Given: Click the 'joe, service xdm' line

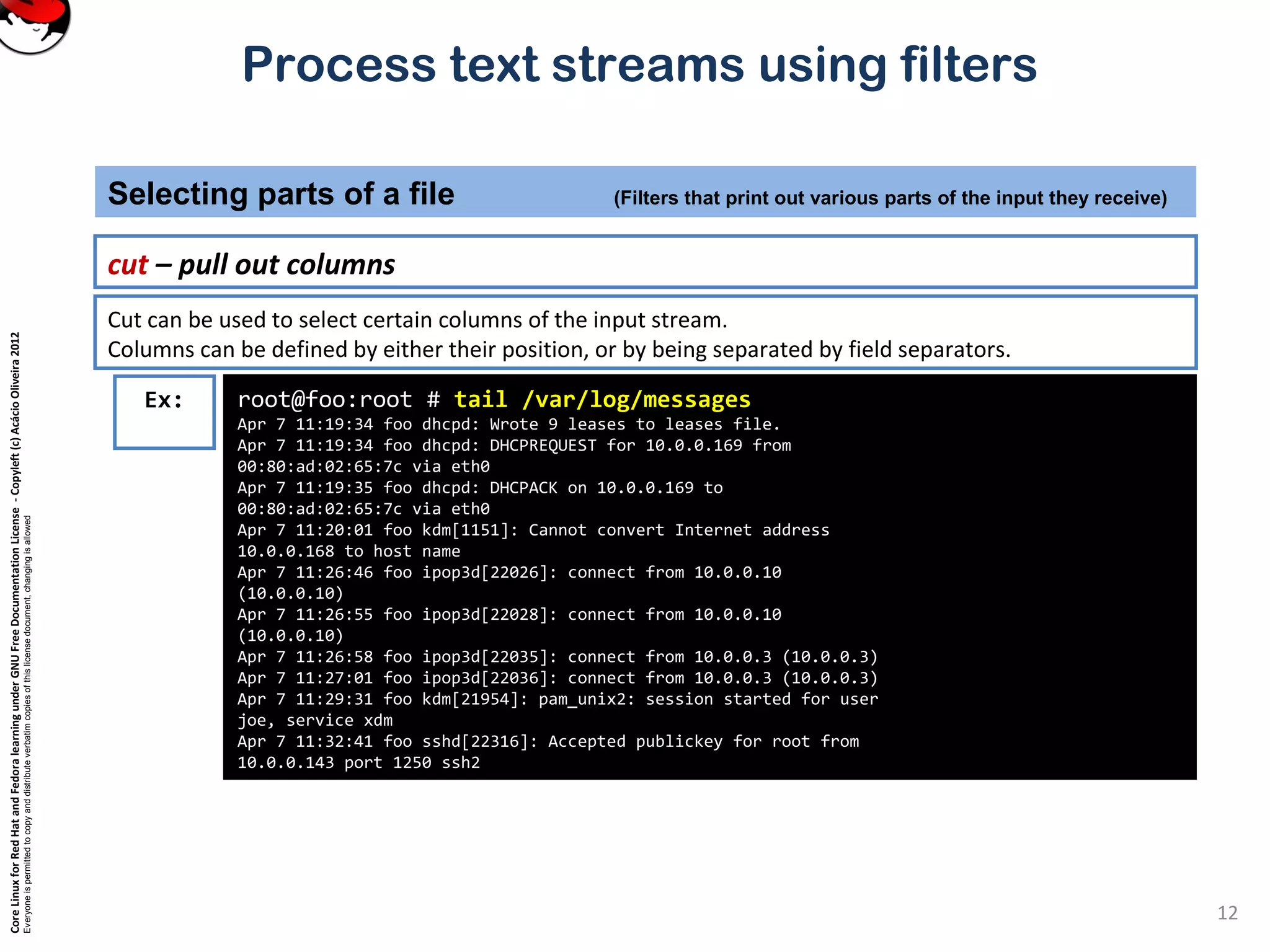Looking at the screenshot, I should (x=315, y=720).
